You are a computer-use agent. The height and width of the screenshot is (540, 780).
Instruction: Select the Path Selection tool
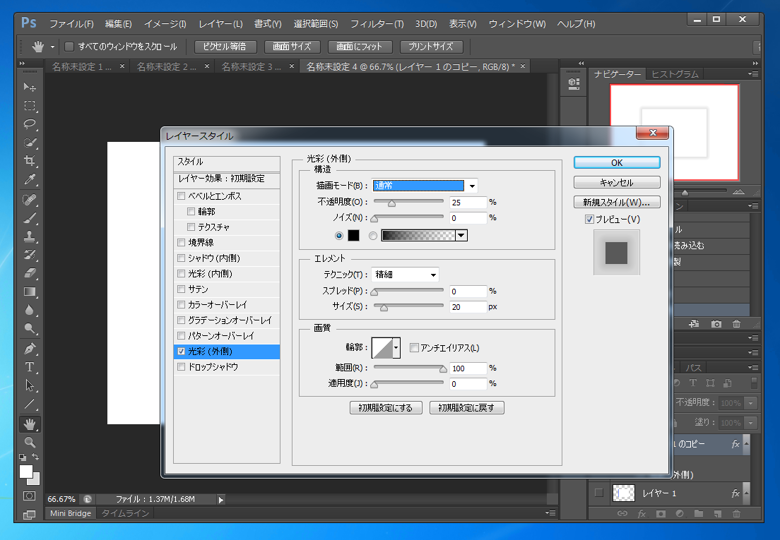(30, 385)
